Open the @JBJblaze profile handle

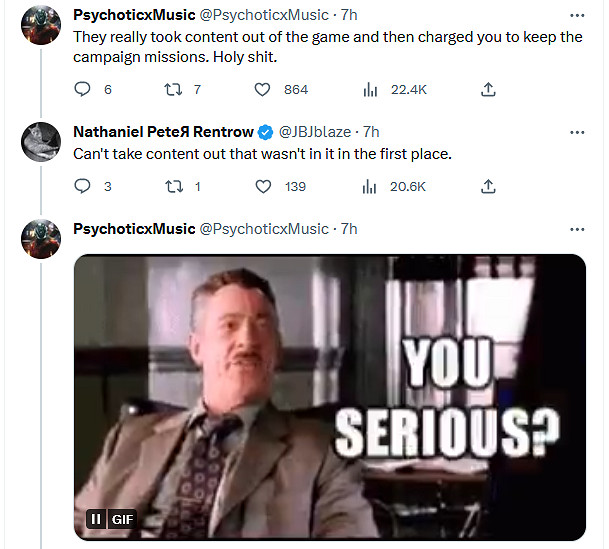pyautogui.click(x=317, y=132)
